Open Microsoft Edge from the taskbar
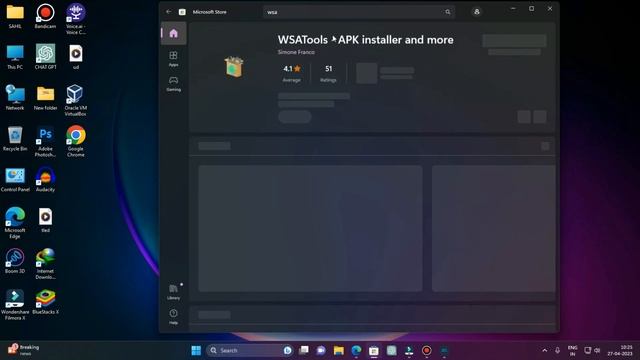Screen dimensions: 640x360 tap(356, 350)
